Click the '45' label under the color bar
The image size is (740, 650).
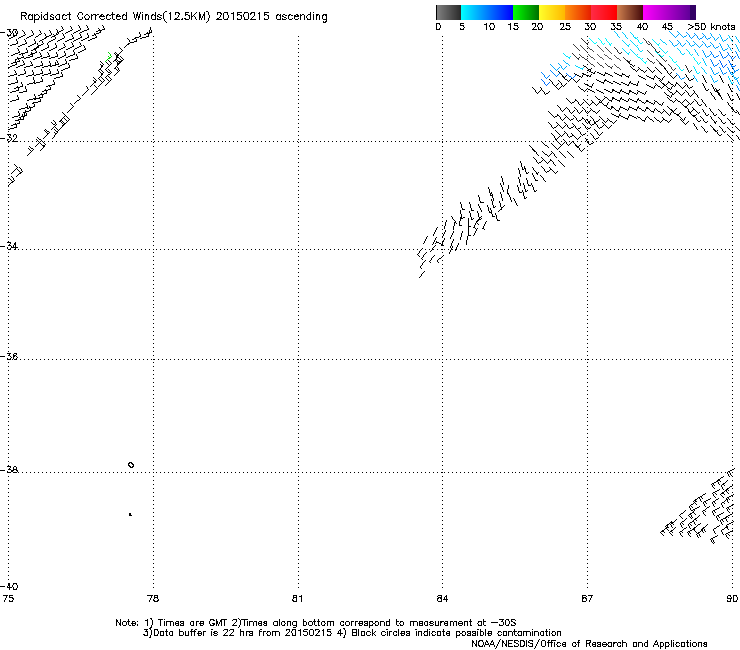667,27
